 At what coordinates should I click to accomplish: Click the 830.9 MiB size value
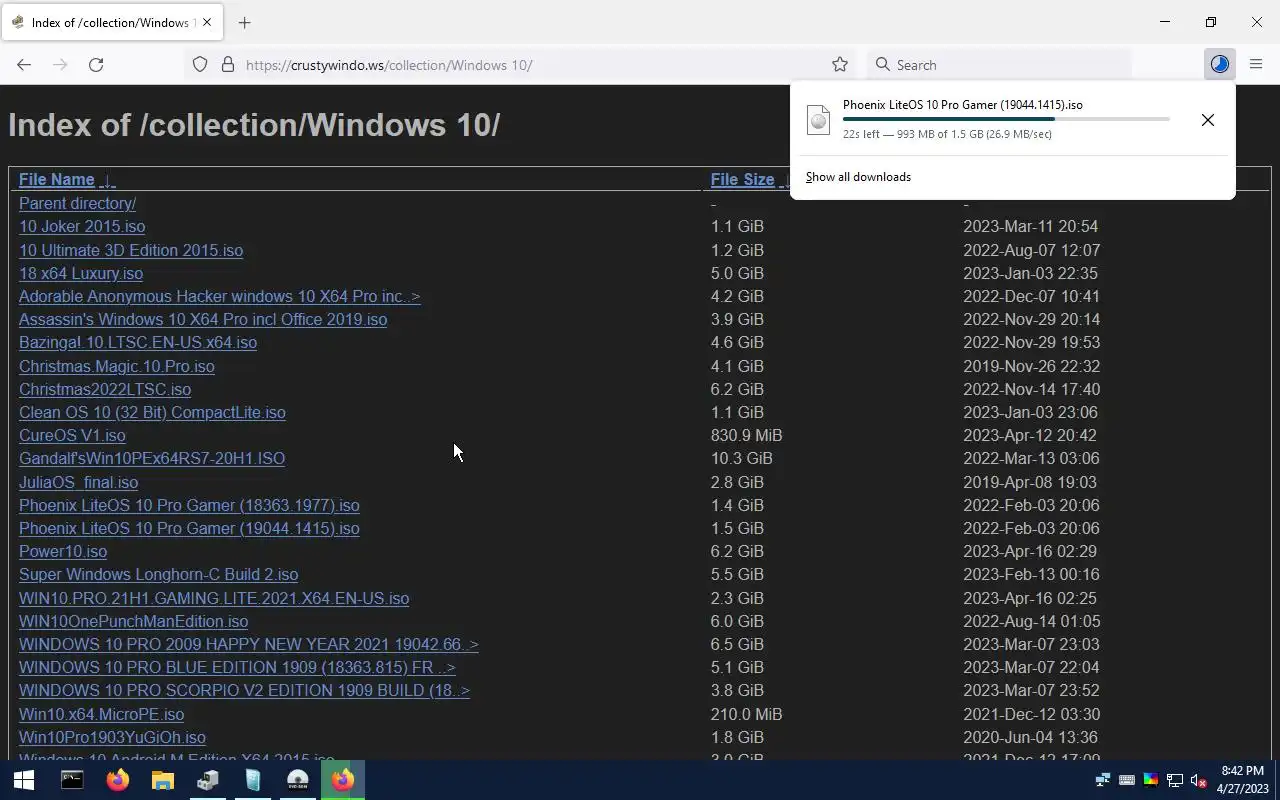[746, 435]
